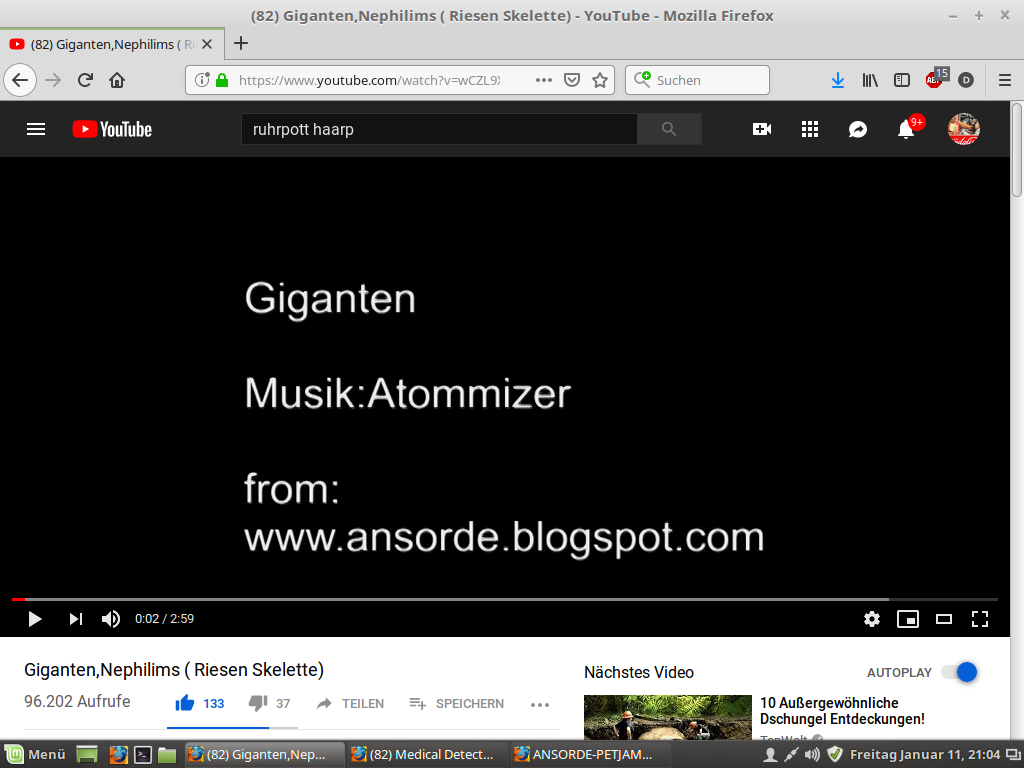Click the green padlock security icon

pos(222,80)
